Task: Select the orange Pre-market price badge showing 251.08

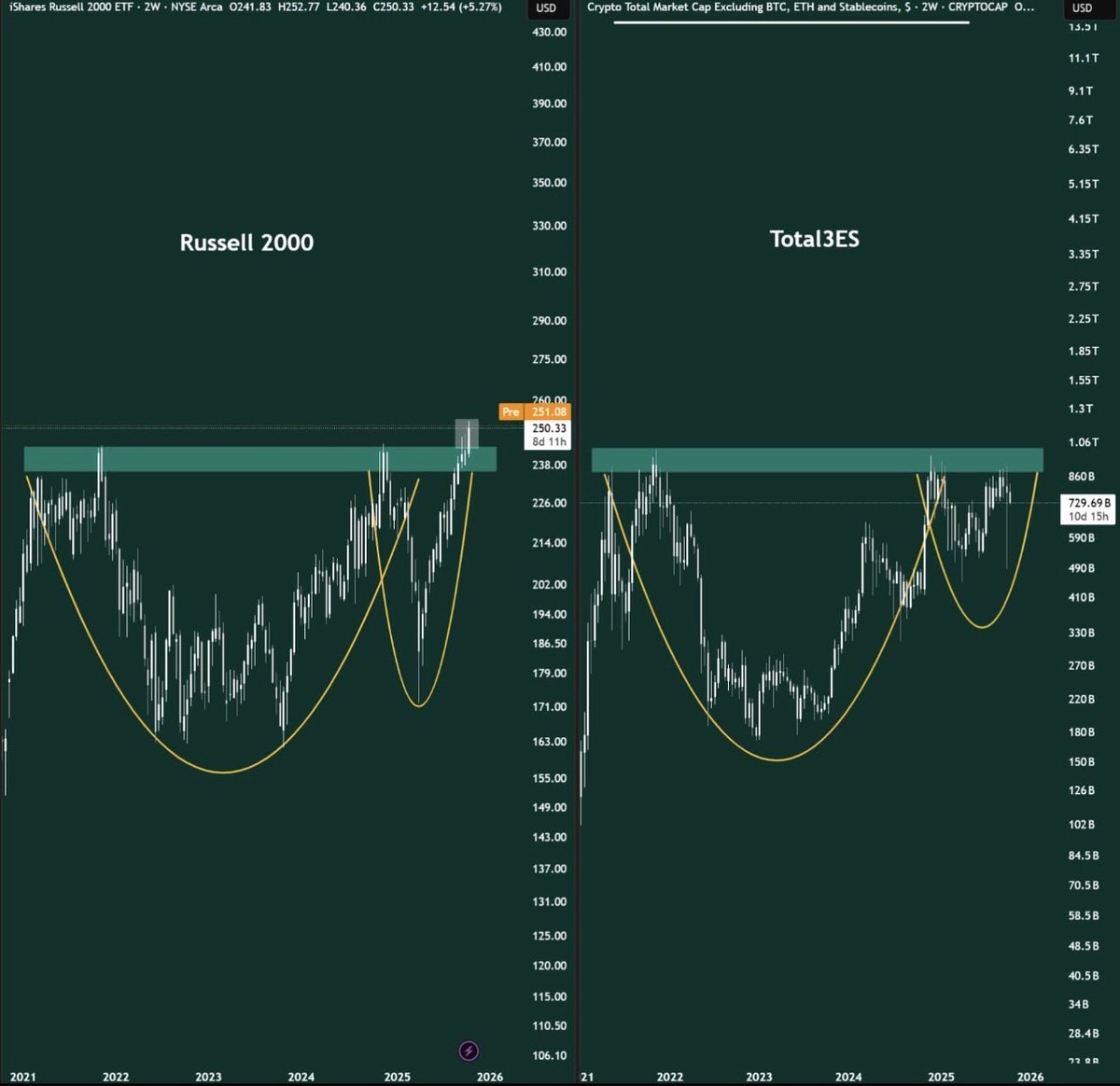Action: coord(535,411)
